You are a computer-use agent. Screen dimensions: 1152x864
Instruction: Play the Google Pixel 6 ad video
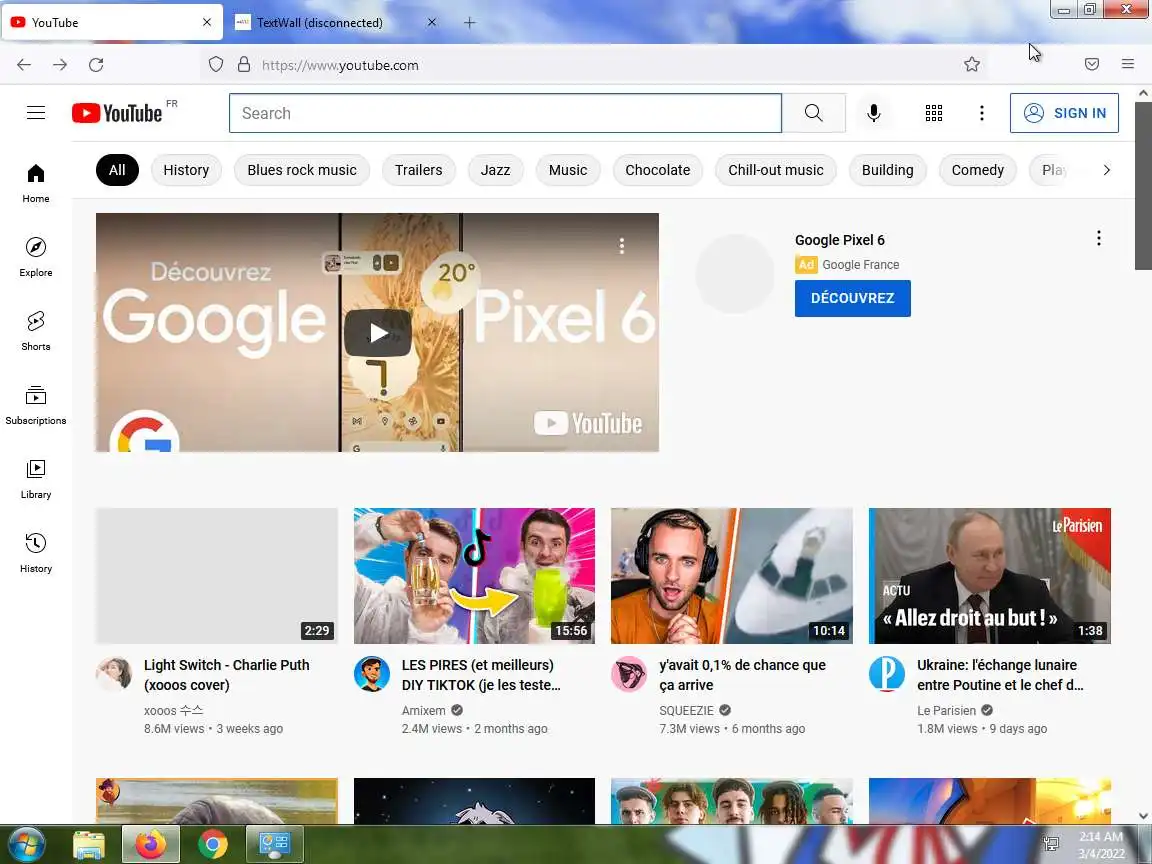click(378, 333)
